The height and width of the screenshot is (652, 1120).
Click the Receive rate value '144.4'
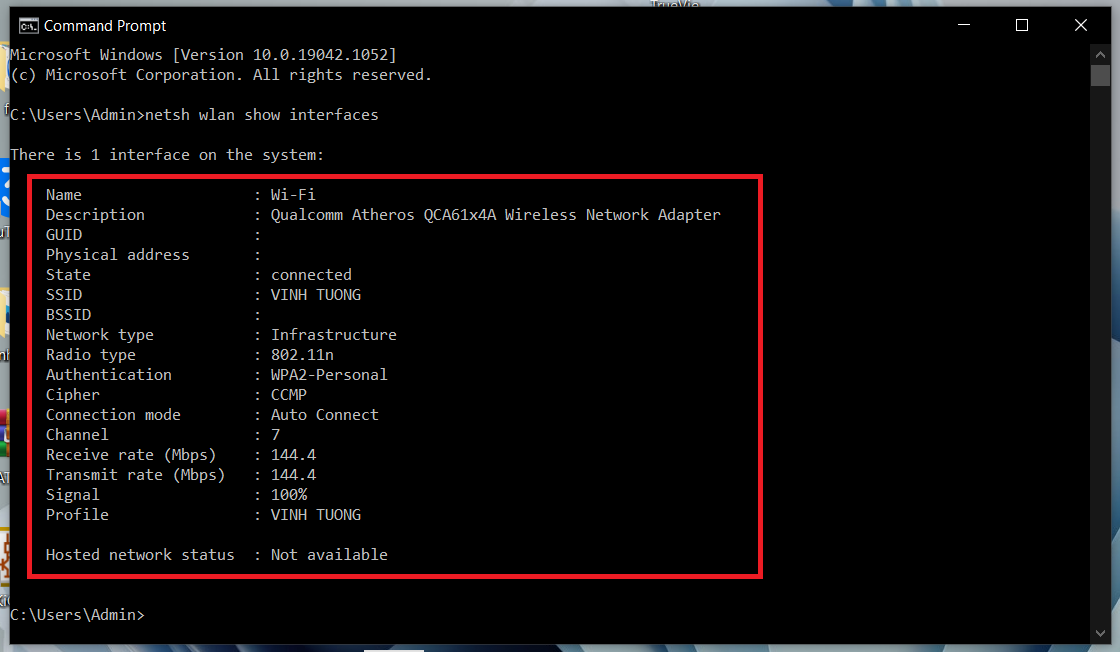click(294, 455)
